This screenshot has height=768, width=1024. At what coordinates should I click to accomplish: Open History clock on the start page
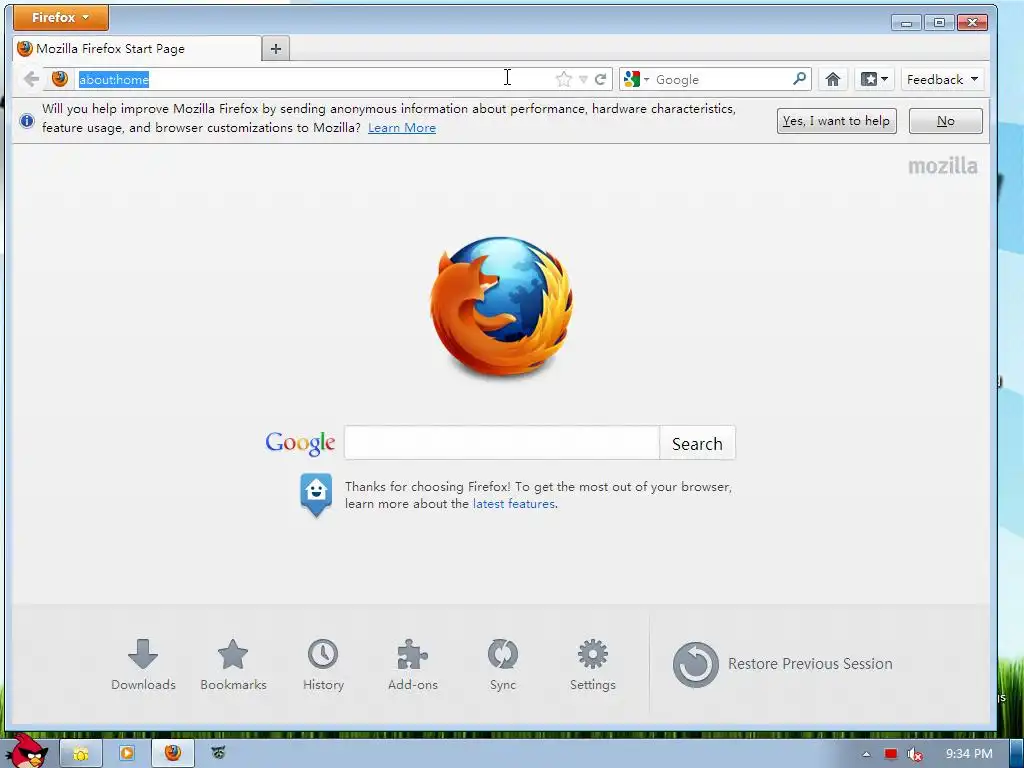(x=323, y=665)
